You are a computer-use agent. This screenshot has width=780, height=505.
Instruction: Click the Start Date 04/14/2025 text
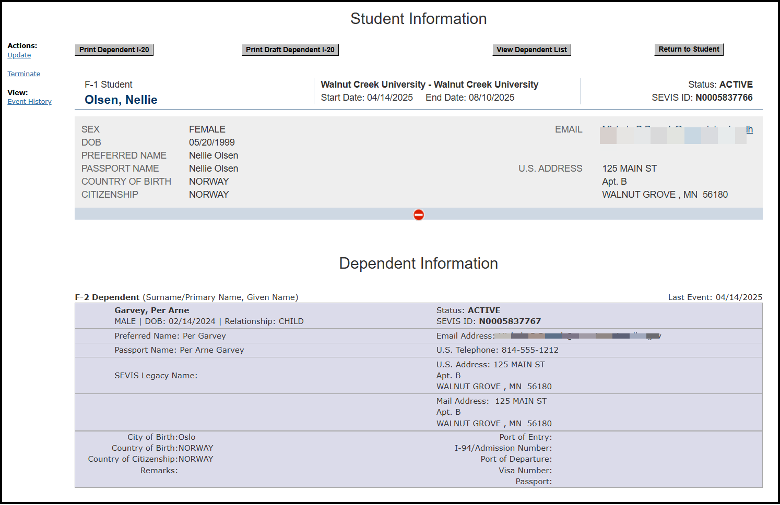[x=367, y=98]
